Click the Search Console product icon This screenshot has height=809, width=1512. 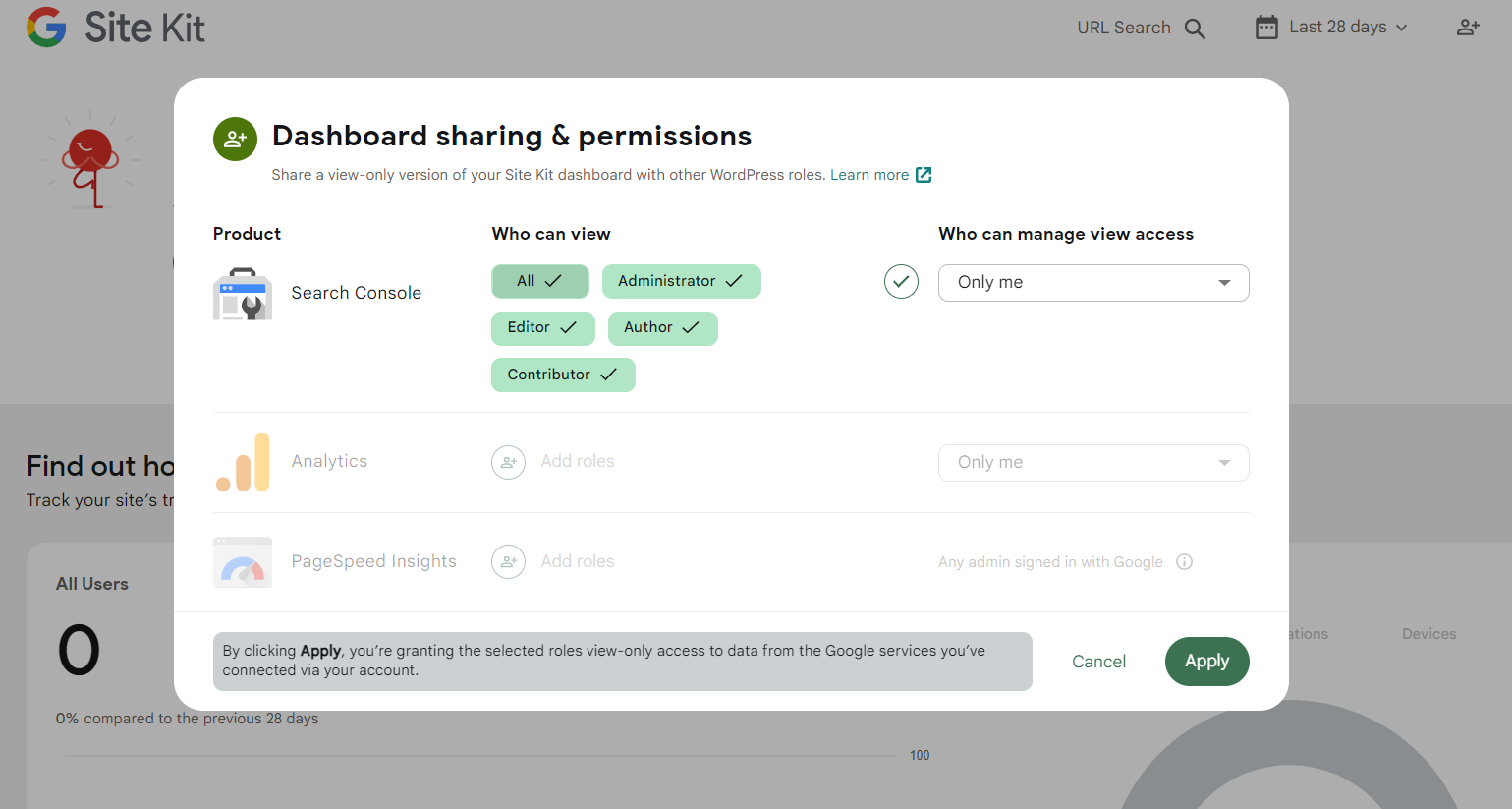tap(243, 294)
